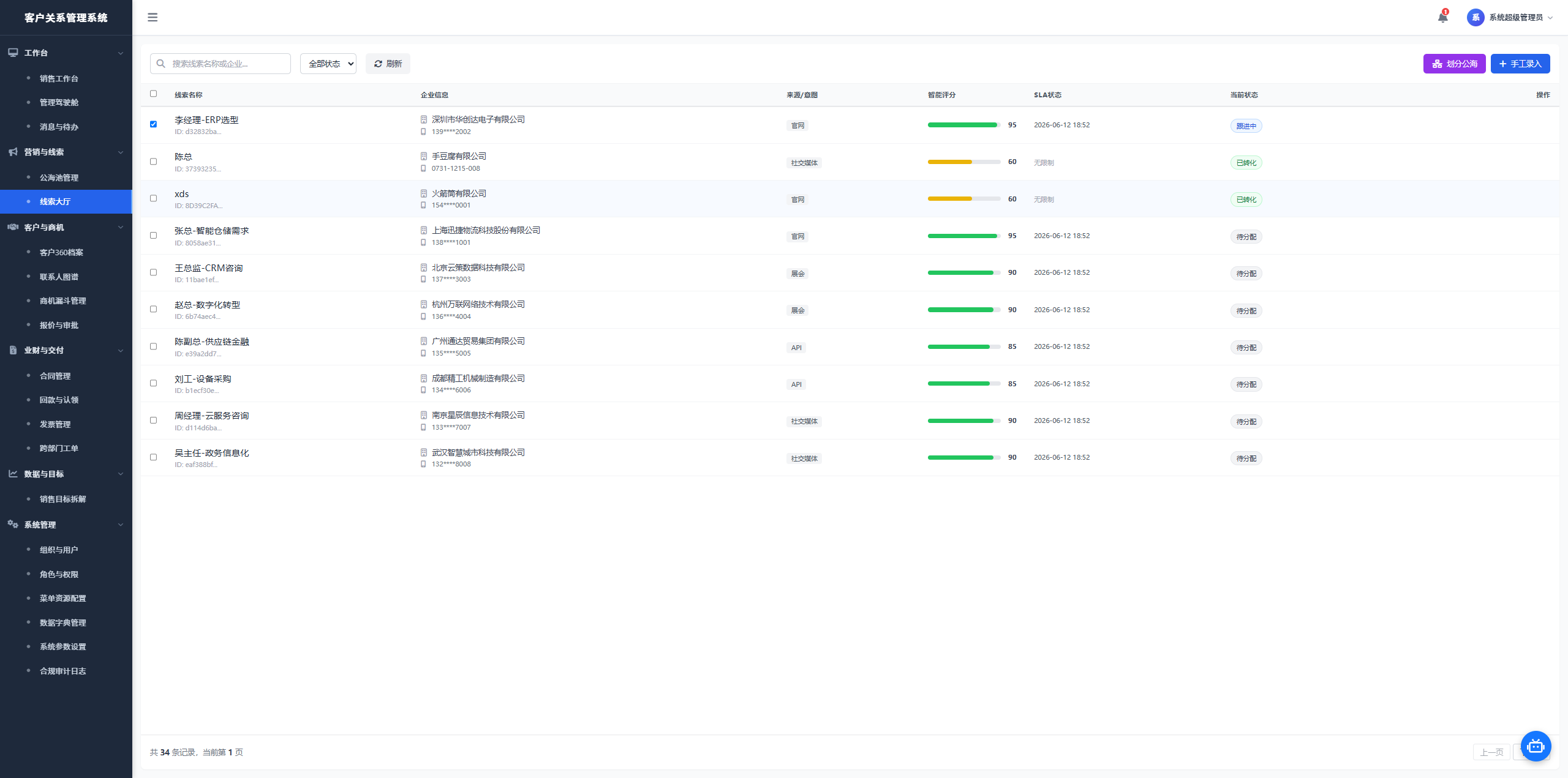Click the megaphone icon beside 营销与线索
The image size is (1568, 778).
tap(13, 152)
